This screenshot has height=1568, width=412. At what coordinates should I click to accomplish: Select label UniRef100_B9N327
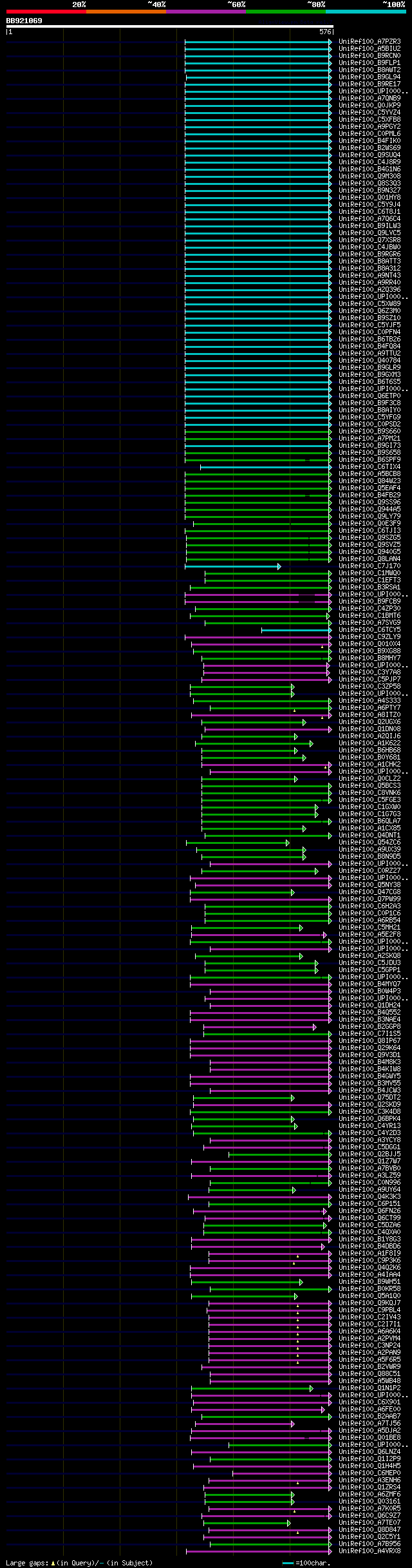click(x=370, y=191)
